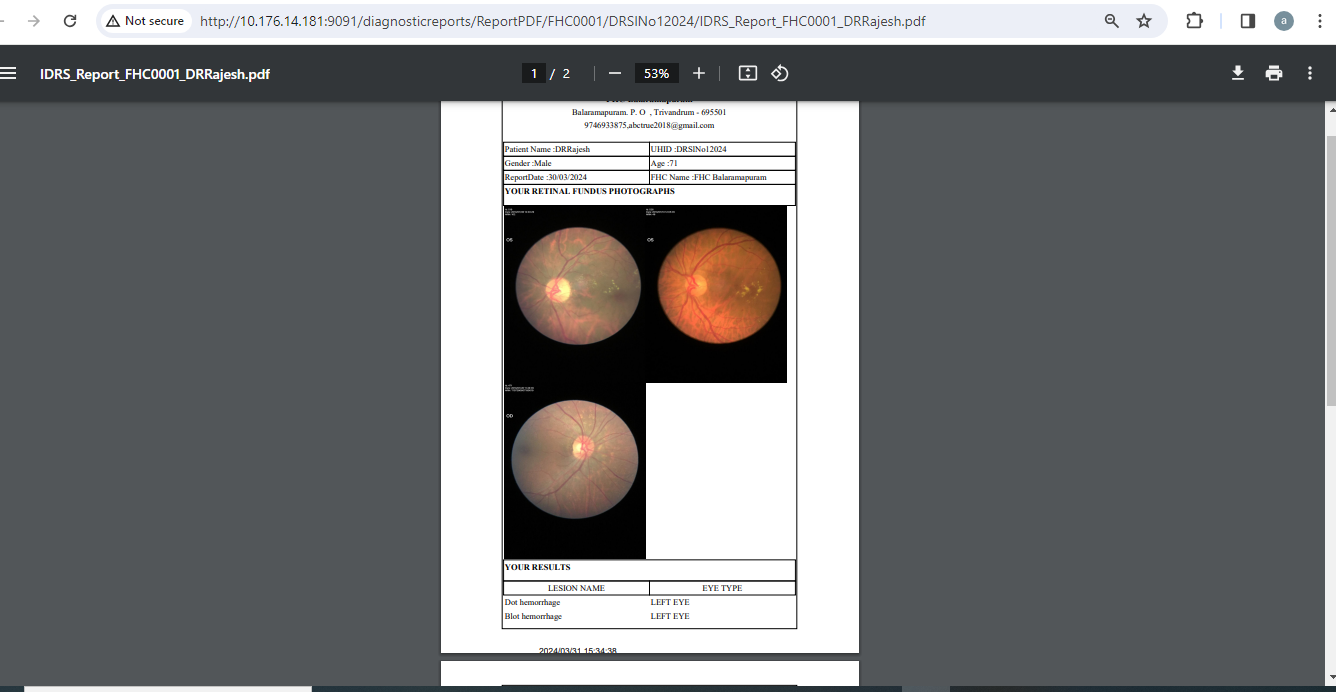
Task: Click the Age :71 cell
Action: pos(722,163)
